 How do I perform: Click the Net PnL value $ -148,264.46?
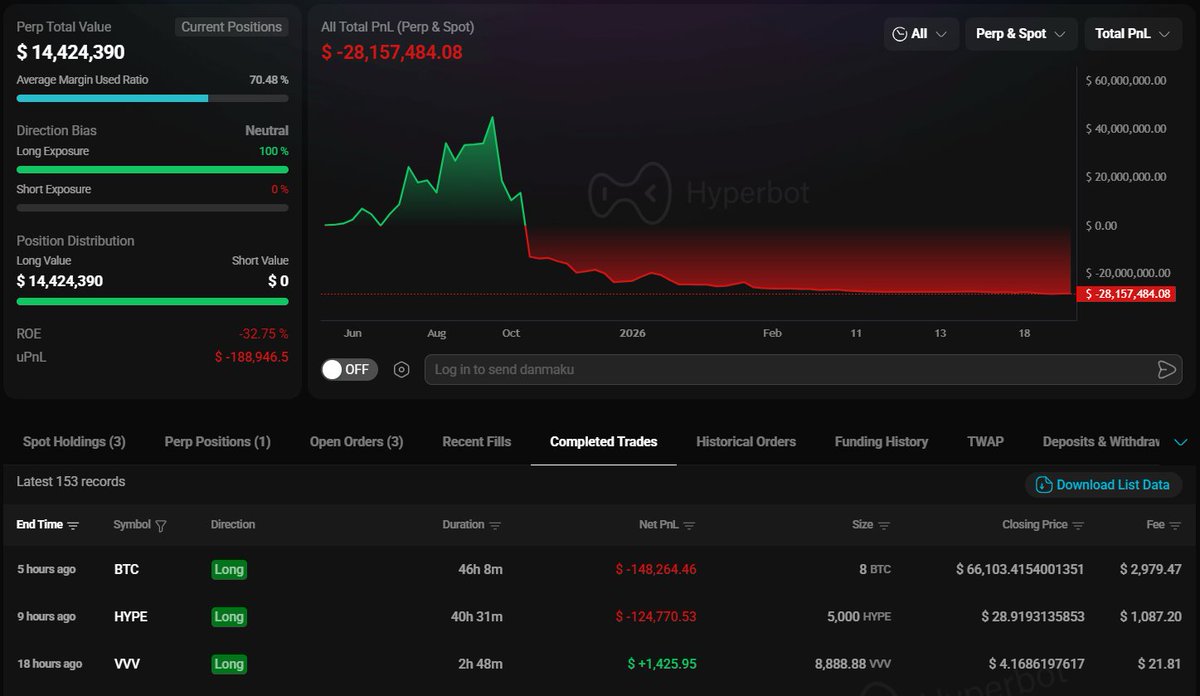pos(656,569)
